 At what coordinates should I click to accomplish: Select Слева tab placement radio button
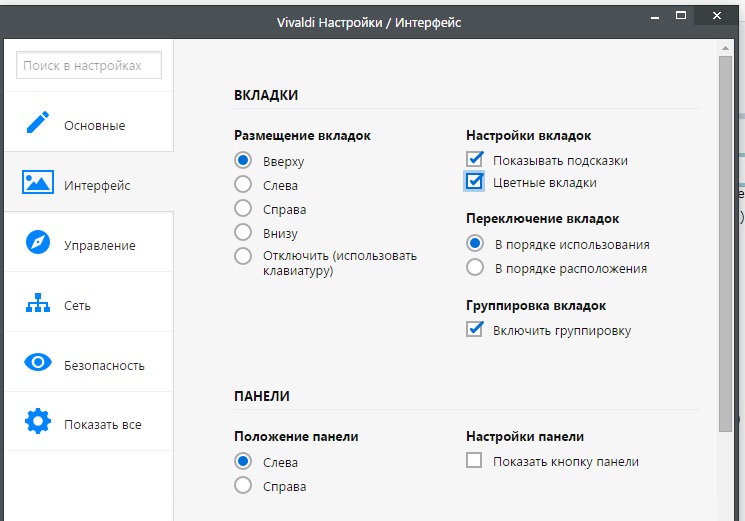243,184
